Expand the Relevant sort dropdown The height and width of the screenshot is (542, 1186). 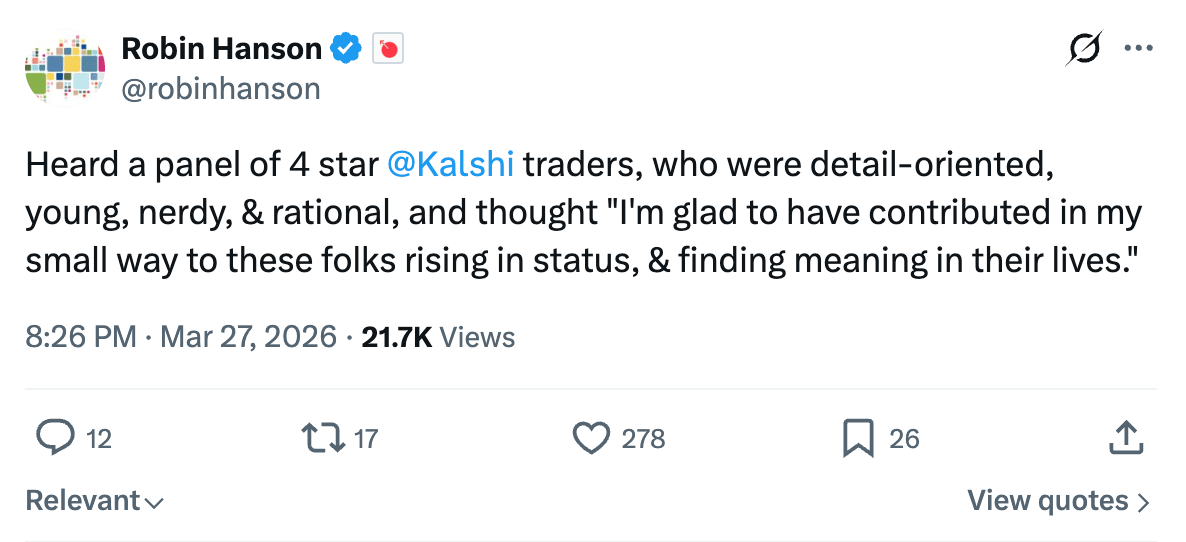[x=94, y=500]
